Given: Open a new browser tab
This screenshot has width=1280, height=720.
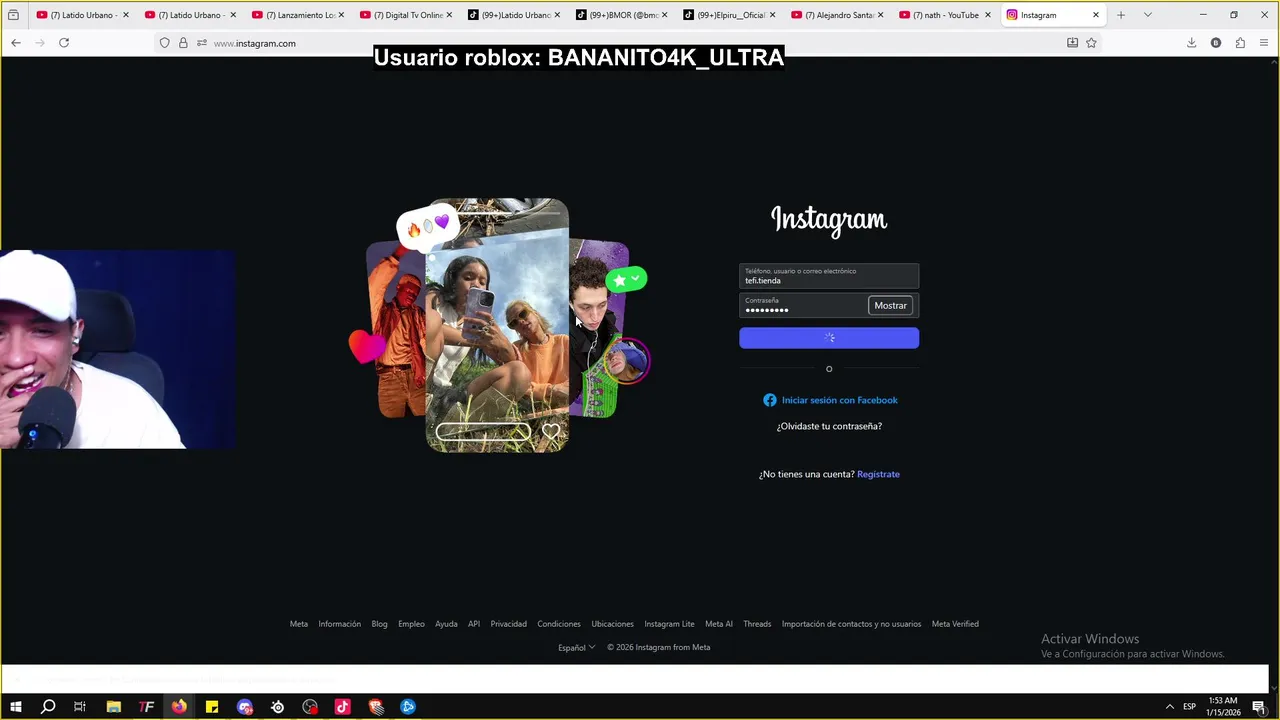Looking at the screenshot, I should point(1121,15).
